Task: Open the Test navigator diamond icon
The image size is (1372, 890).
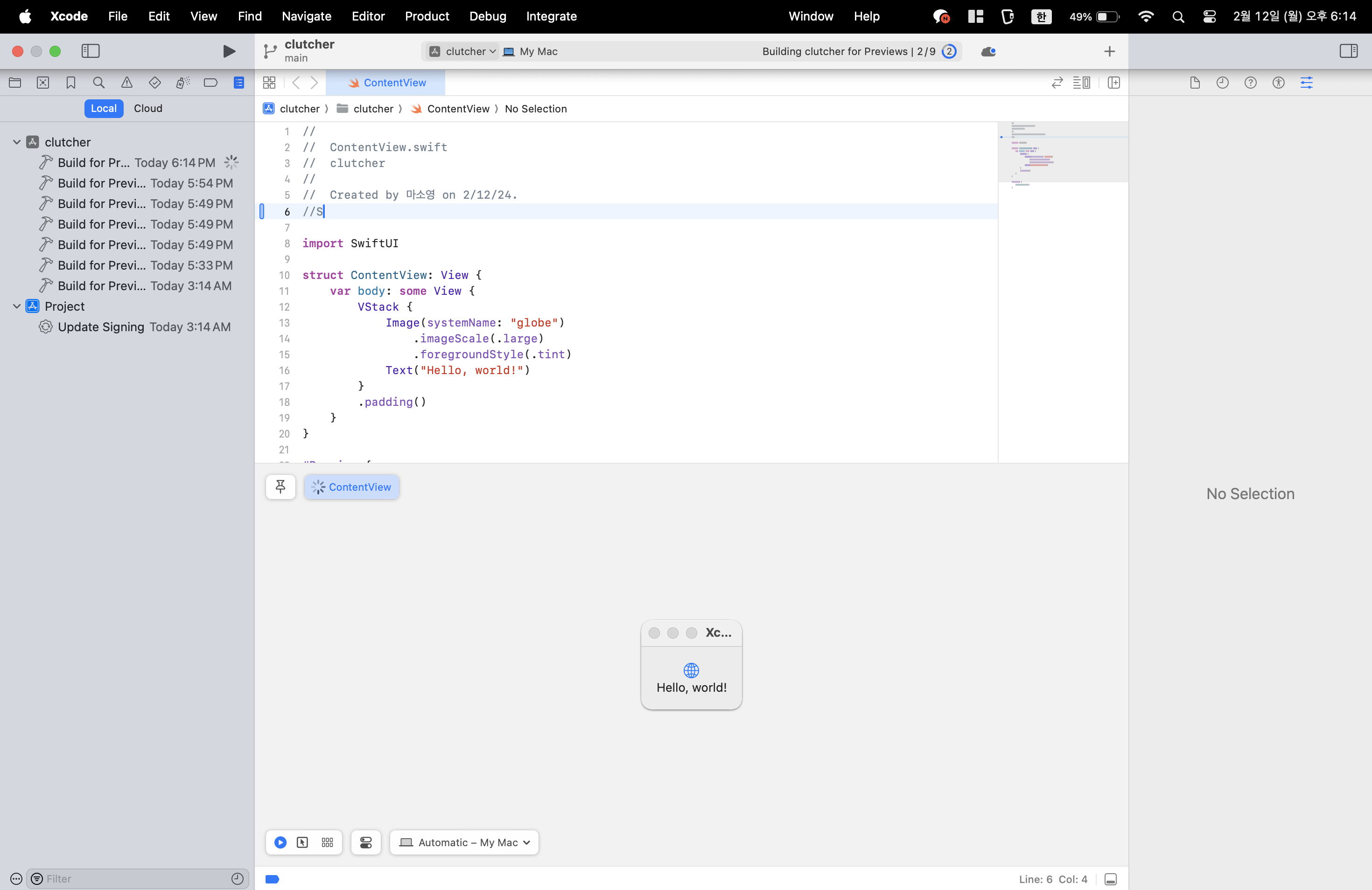Action: point(154,83)
